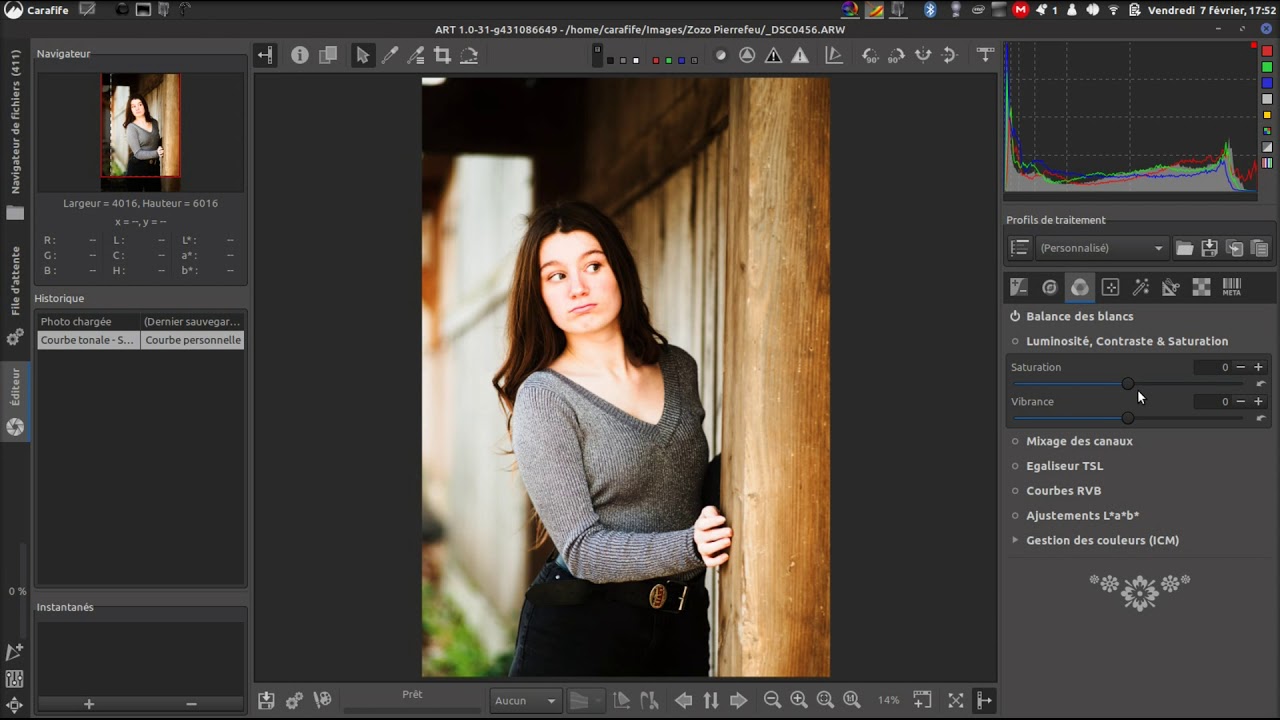1280x720 pixels.
Task: Open the Metadata tab
Action: coord(1232,287)
